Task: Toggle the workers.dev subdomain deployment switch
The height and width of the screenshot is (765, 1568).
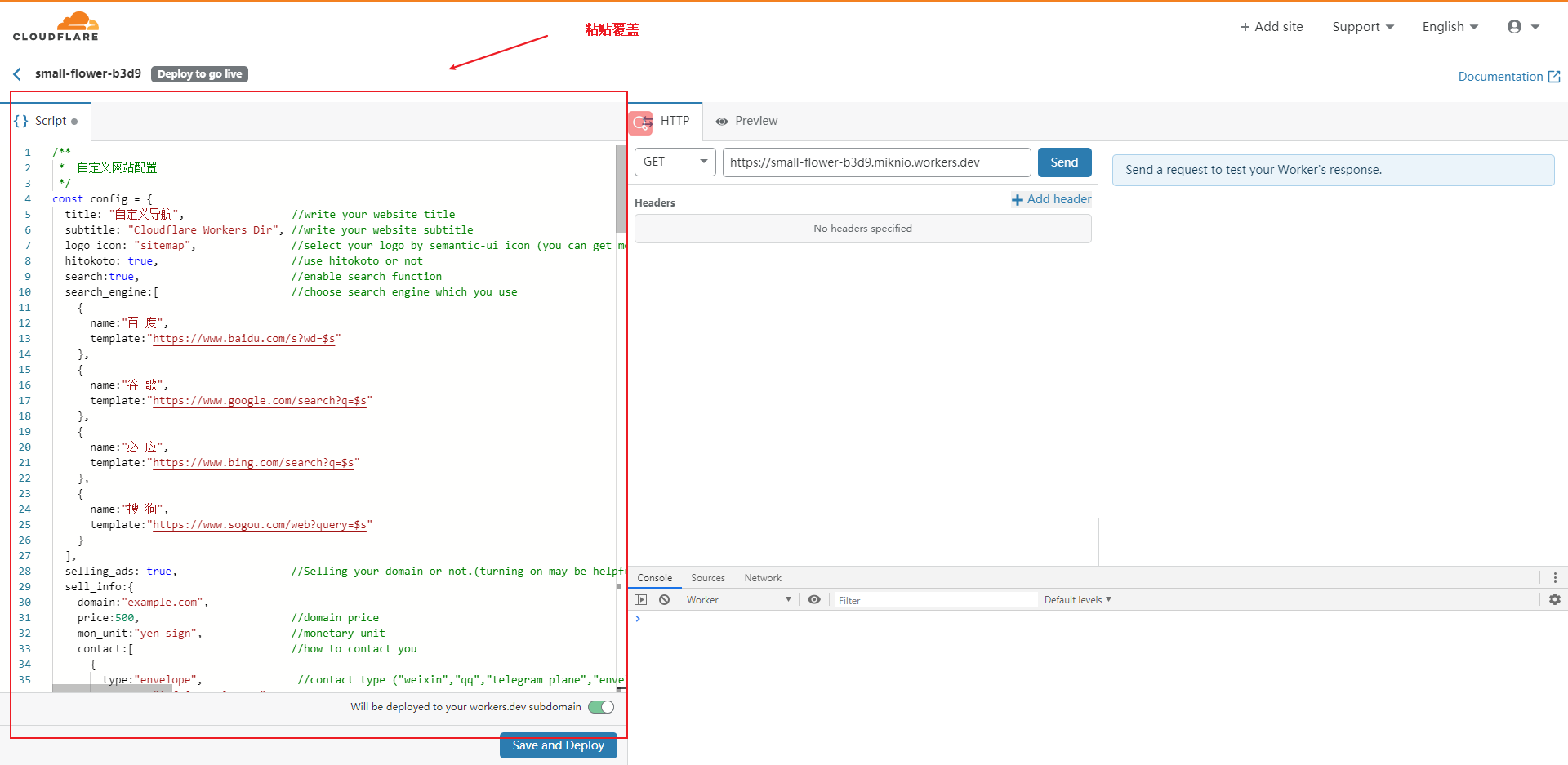Action: click(601, 707)
